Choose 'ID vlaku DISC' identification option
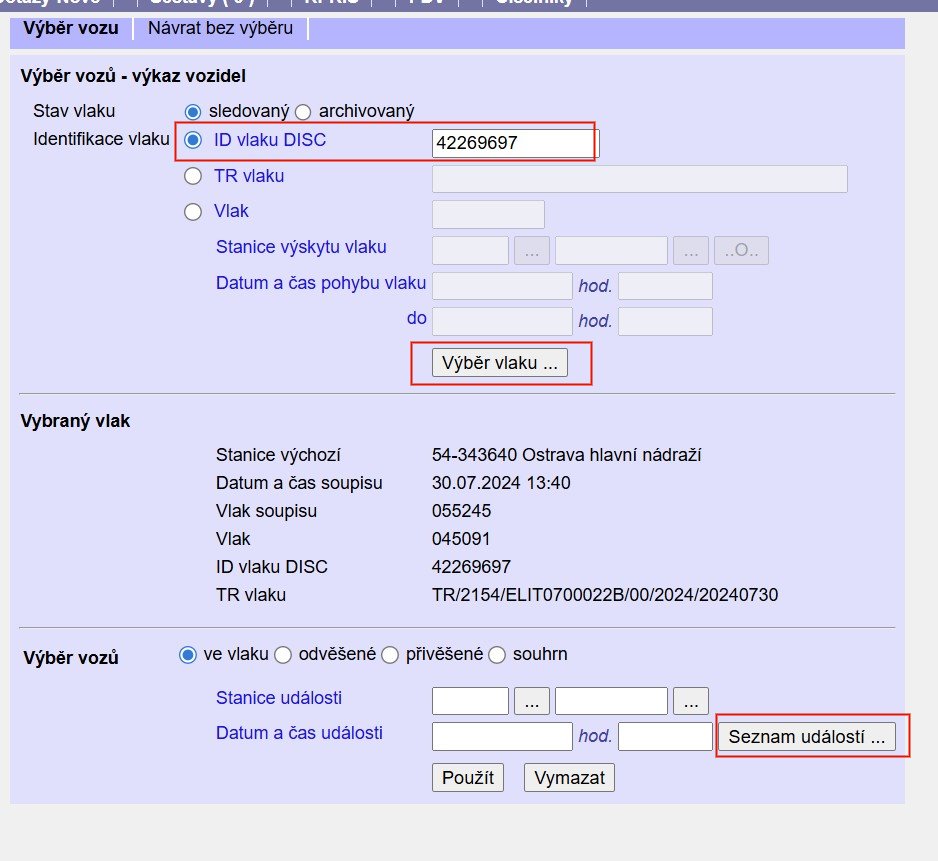The height and width of the screenshot is (861, 938). click(193, 141)
